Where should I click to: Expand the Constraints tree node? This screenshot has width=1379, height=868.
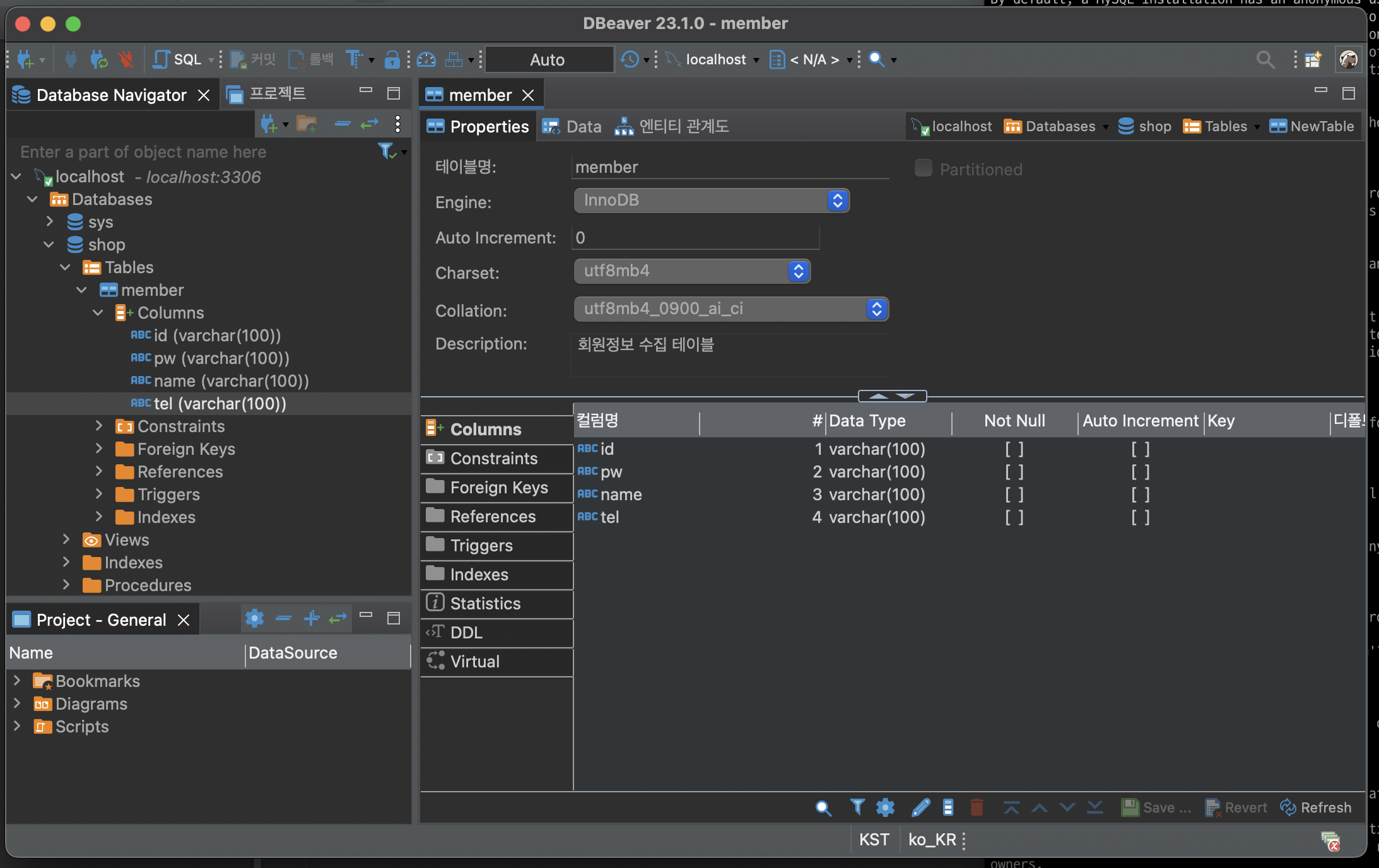tap(99, 426)
